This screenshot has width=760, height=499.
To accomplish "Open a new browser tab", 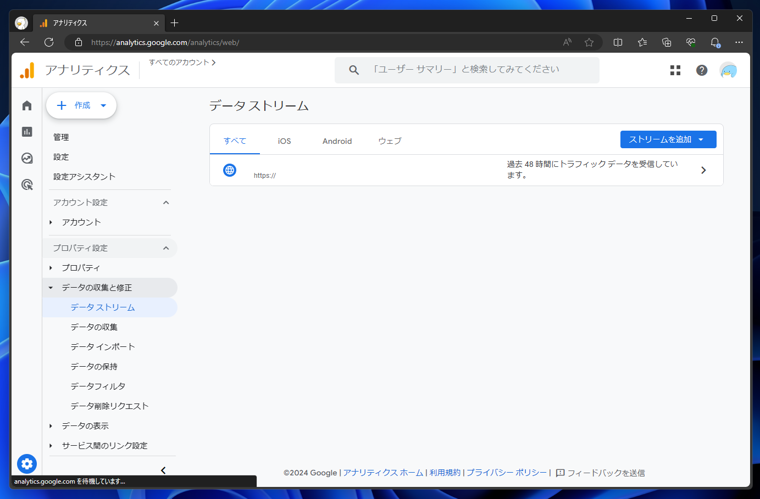I will click(174, 23).
